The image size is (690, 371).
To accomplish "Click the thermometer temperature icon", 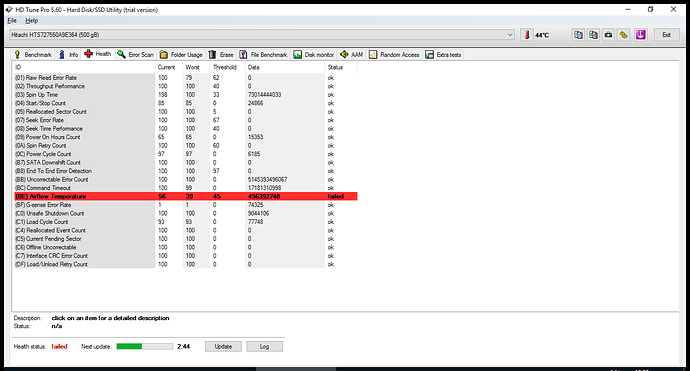I will tap(527, 35).
